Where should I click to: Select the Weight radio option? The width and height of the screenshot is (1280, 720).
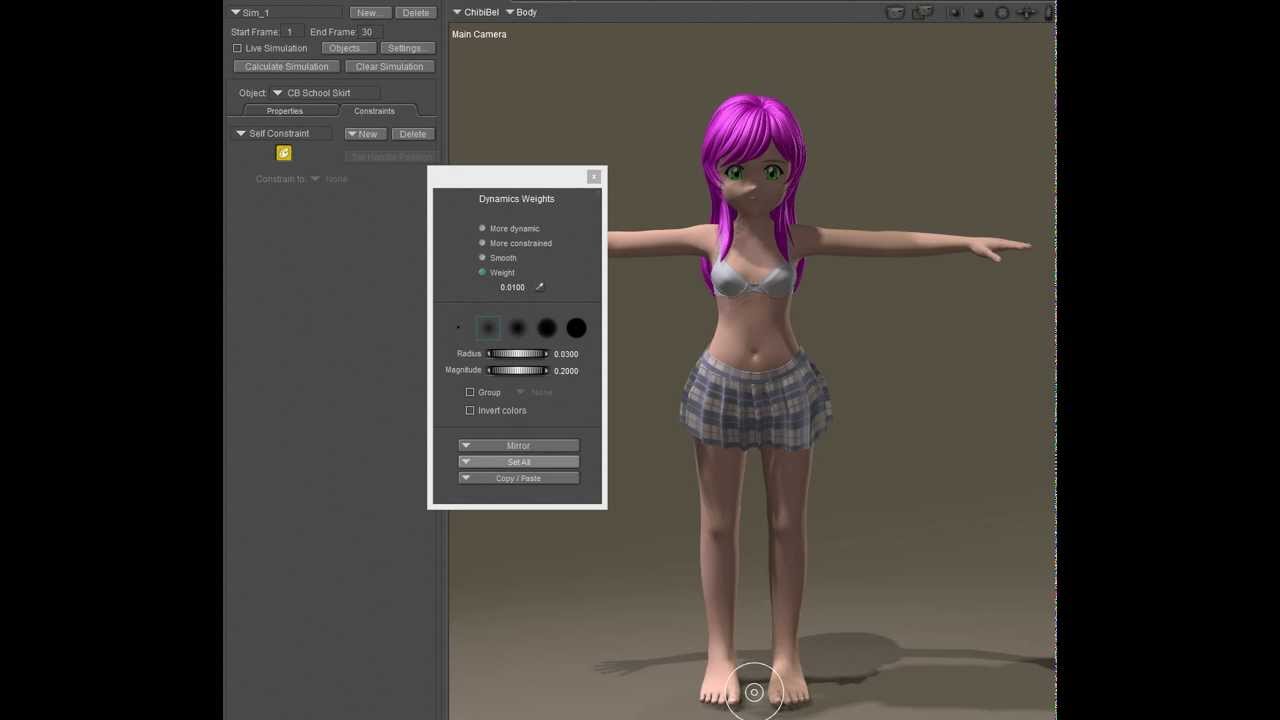(x=482, y=272)
